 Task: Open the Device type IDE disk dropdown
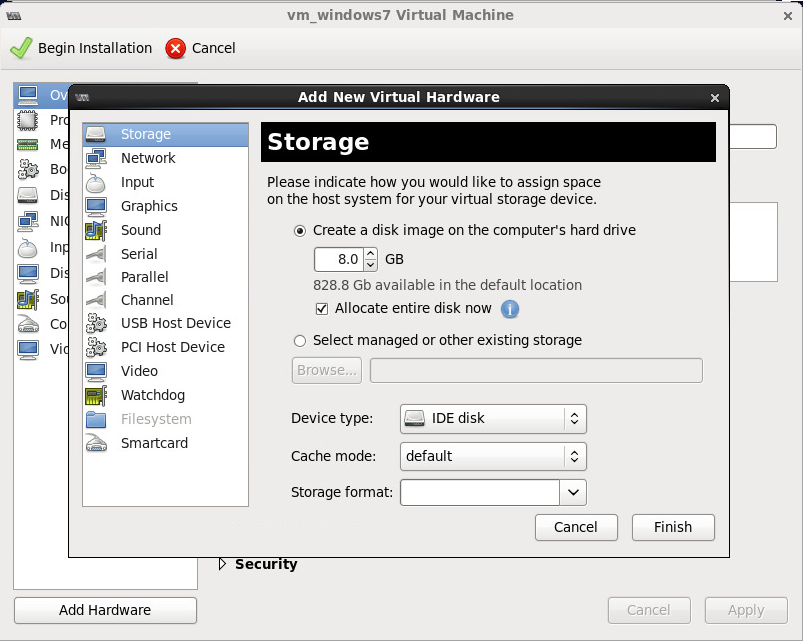click(492, 418)
